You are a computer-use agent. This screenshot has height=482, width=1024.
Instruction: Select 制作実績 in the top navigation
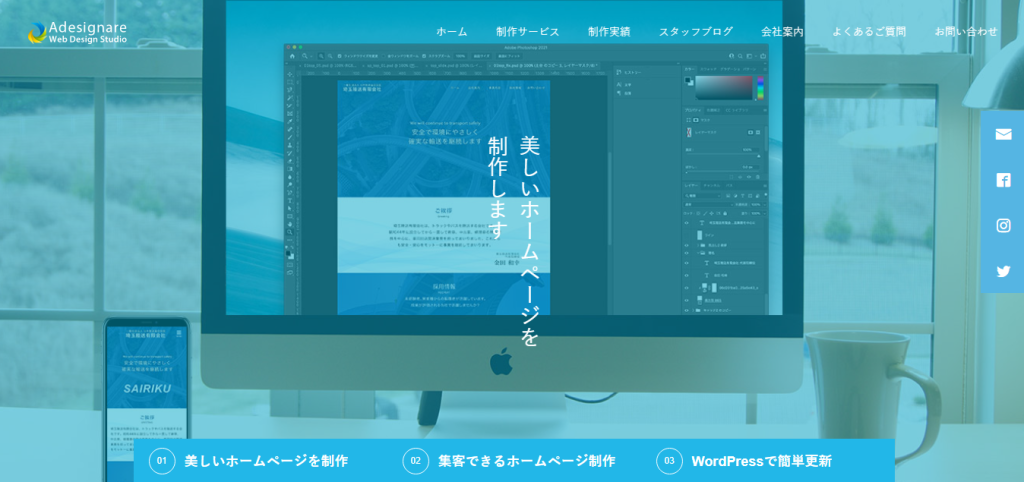[x=609, y=32]
